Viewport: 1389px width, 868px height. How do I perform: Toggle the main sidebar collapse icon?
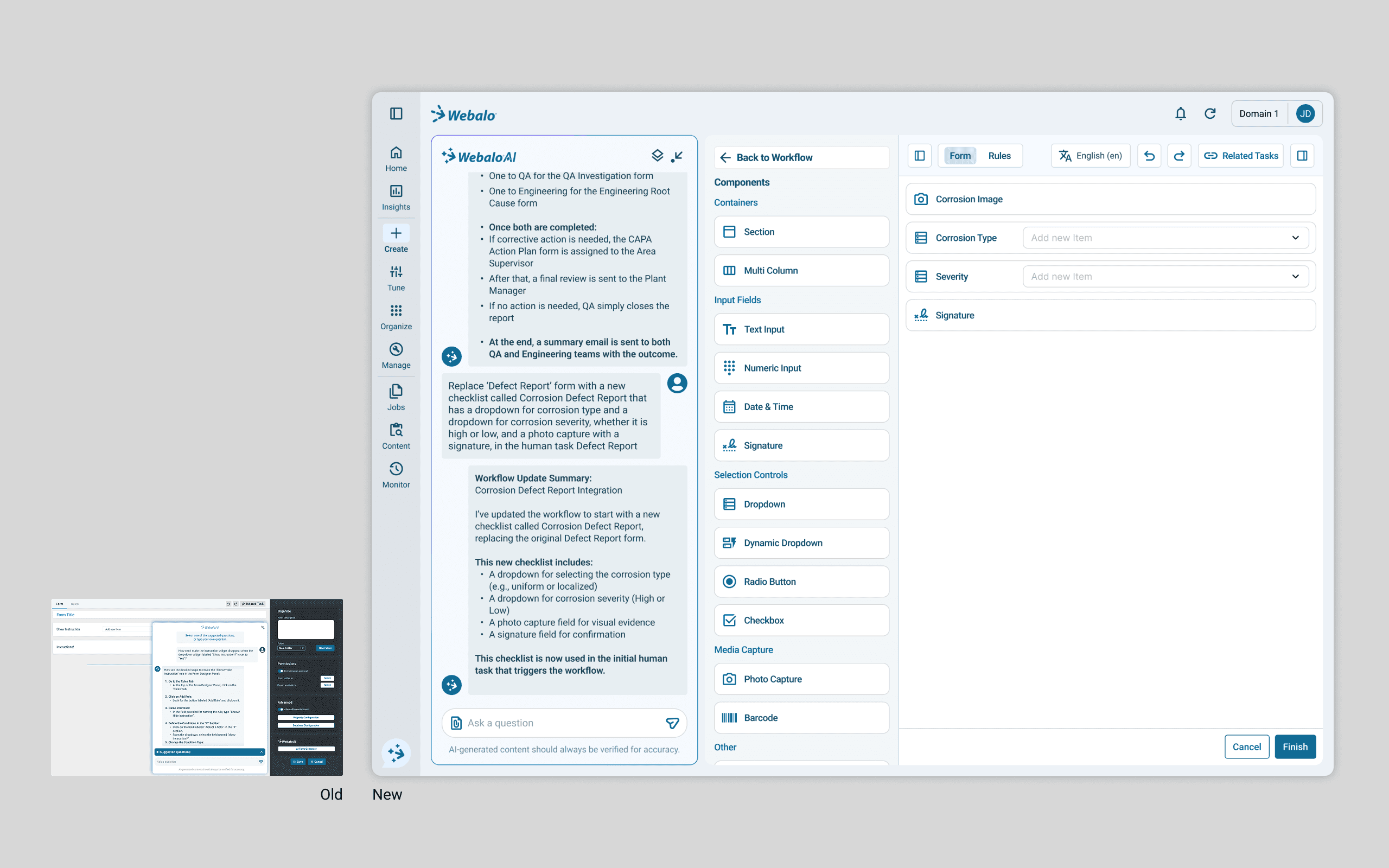pyautogui.click(x=396, y=114)
